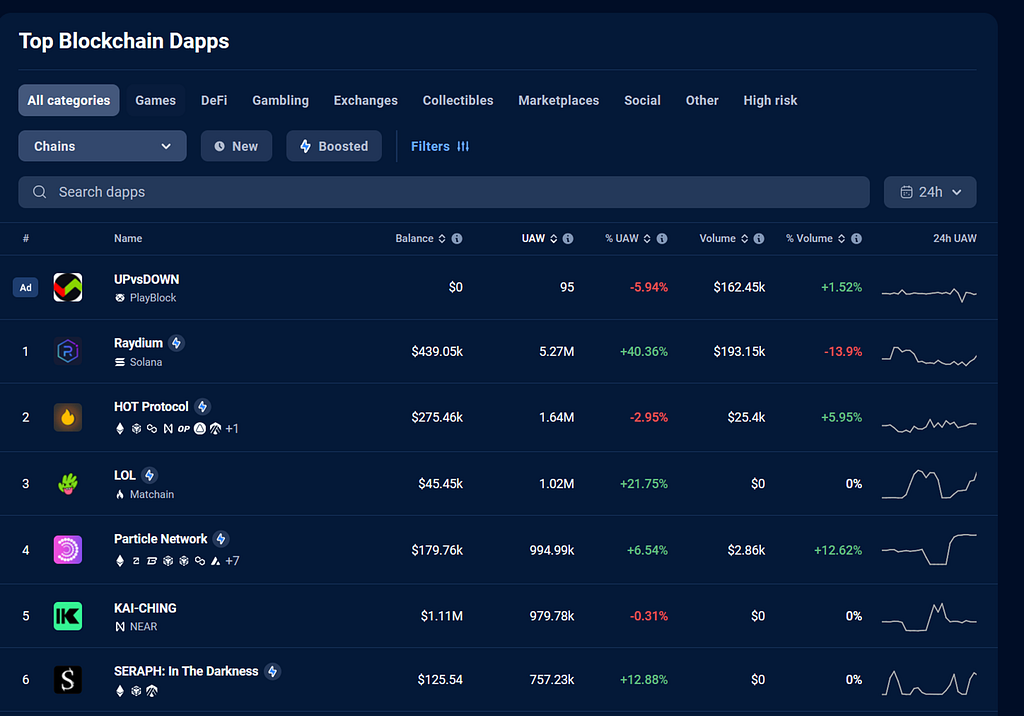Switch to the Other category tab
The width and height of the screenshot is (1024, 716).
(702, 100)
